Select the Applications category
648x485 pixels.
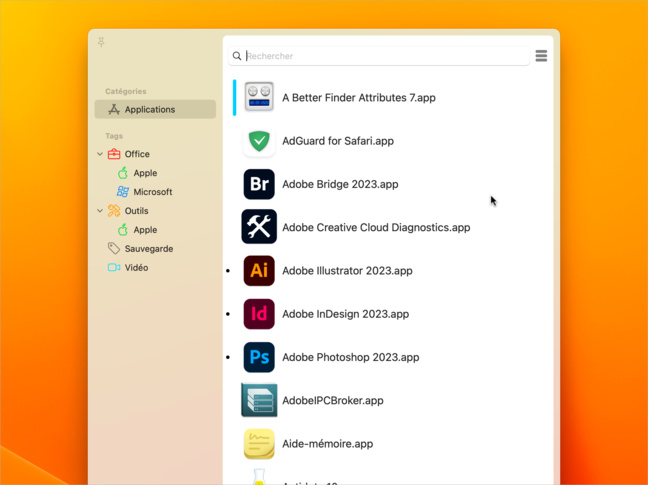coord(155,109)
